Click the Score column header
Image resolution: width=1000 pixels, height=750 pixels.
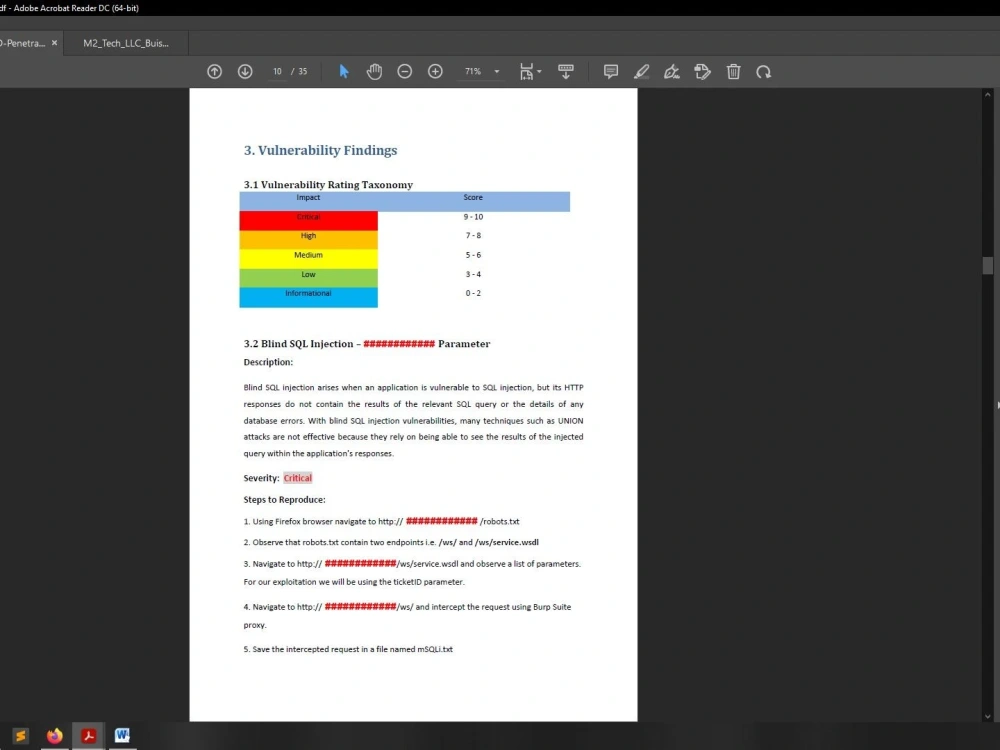[473, 198]
